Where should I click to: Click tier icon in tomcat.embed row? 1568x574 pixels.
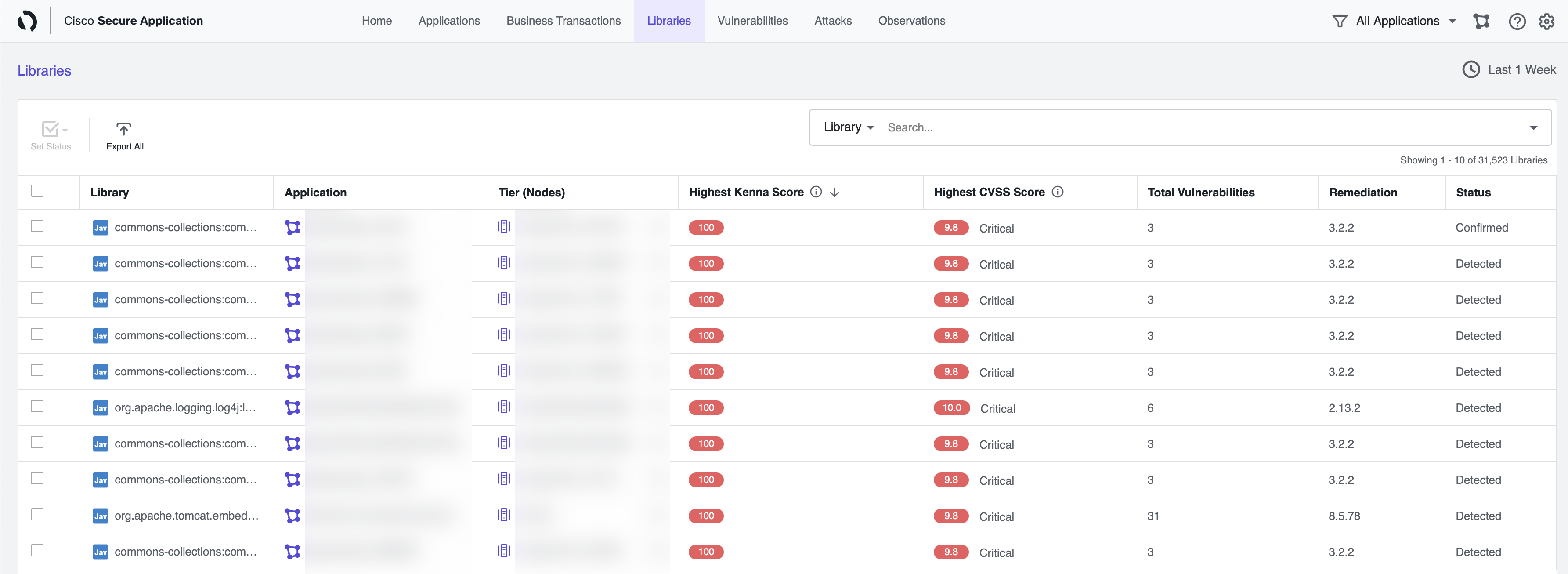503,515
